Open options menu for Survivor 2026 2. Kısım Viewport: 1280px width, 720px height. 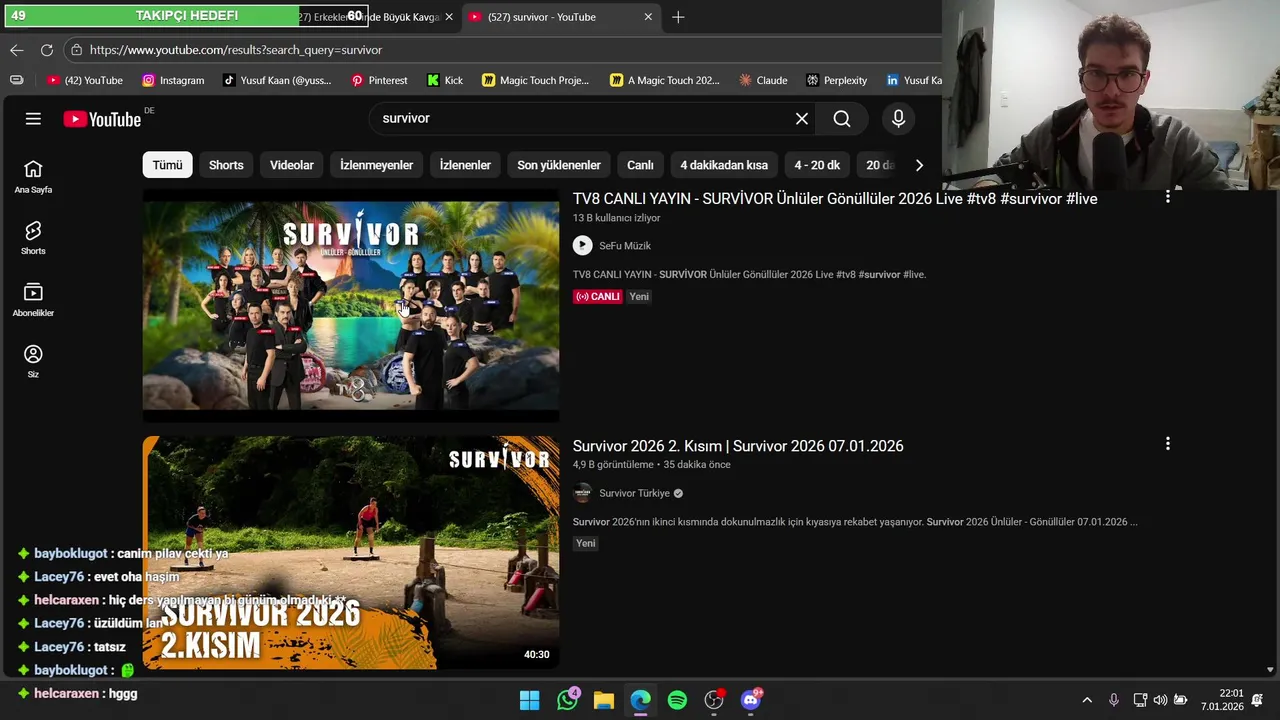tap(1167, 444)
